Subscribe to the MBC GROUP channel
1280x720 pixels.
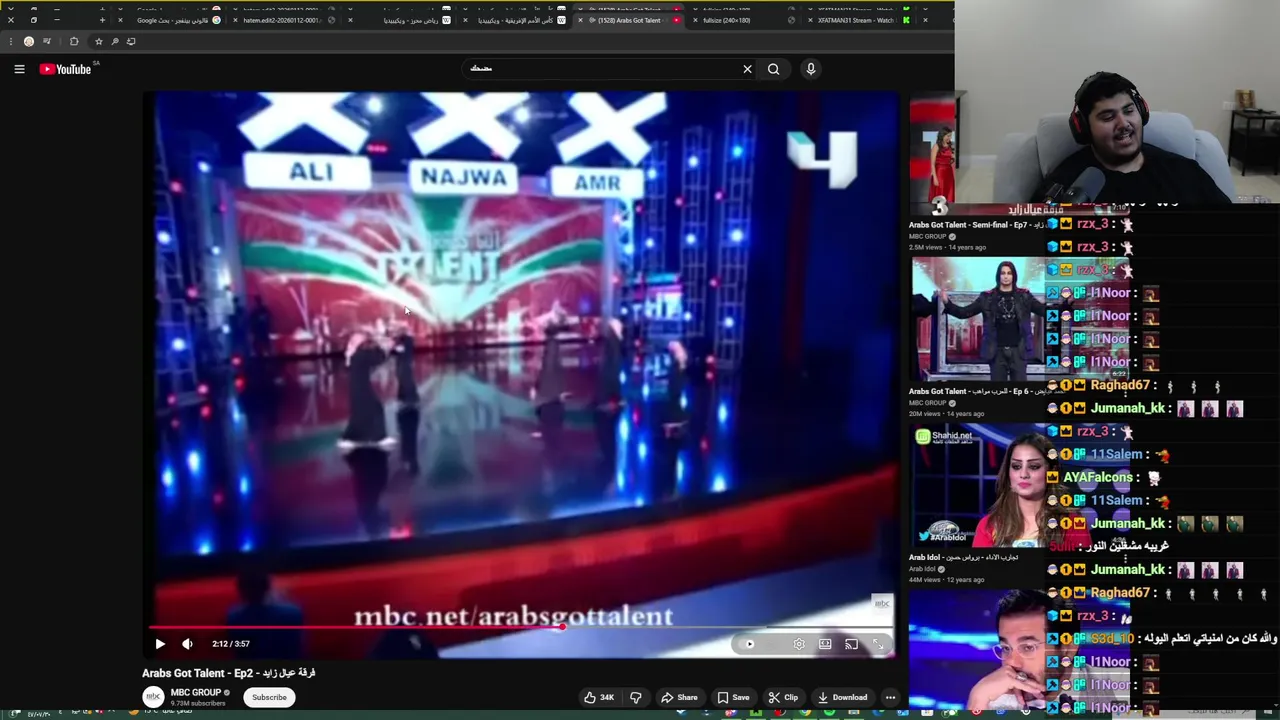click(x=269, y=697)
